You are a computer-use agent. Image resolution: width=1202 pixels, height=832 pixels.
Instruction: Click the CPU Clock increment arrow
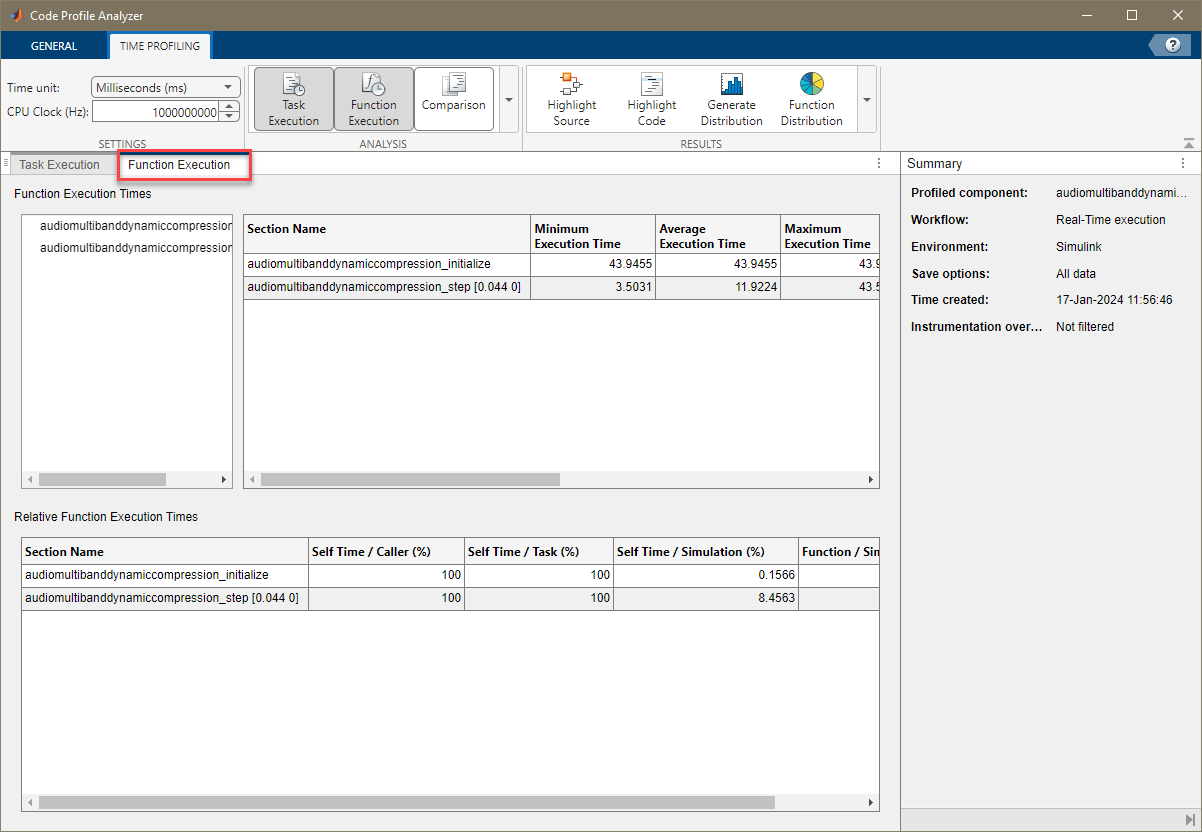click(x=231, y=107)
